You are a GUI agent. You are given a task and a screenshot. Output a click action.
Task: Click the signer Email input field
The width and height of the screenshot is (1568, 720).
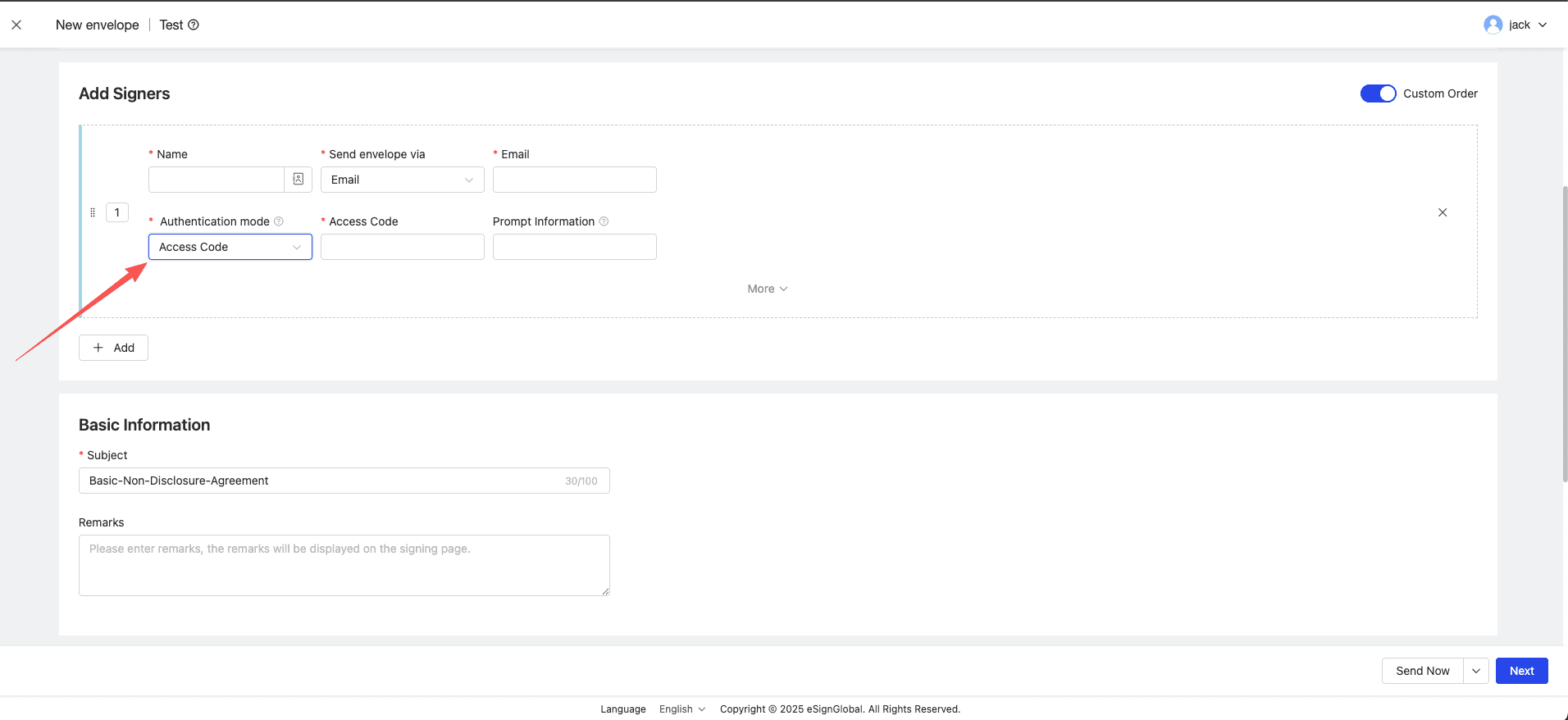click(574, 180)
